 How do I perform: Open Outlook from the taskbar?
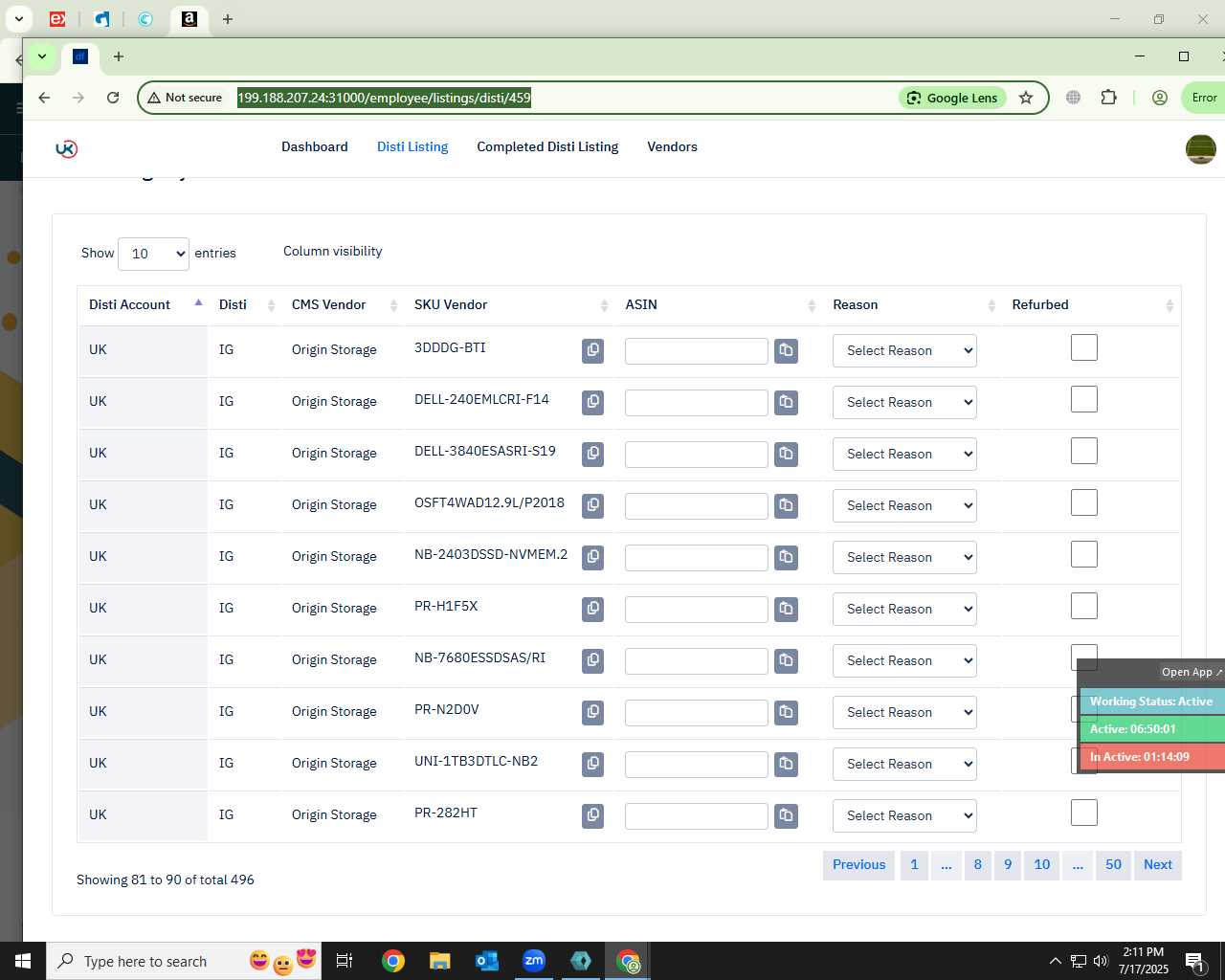(487, 961)
